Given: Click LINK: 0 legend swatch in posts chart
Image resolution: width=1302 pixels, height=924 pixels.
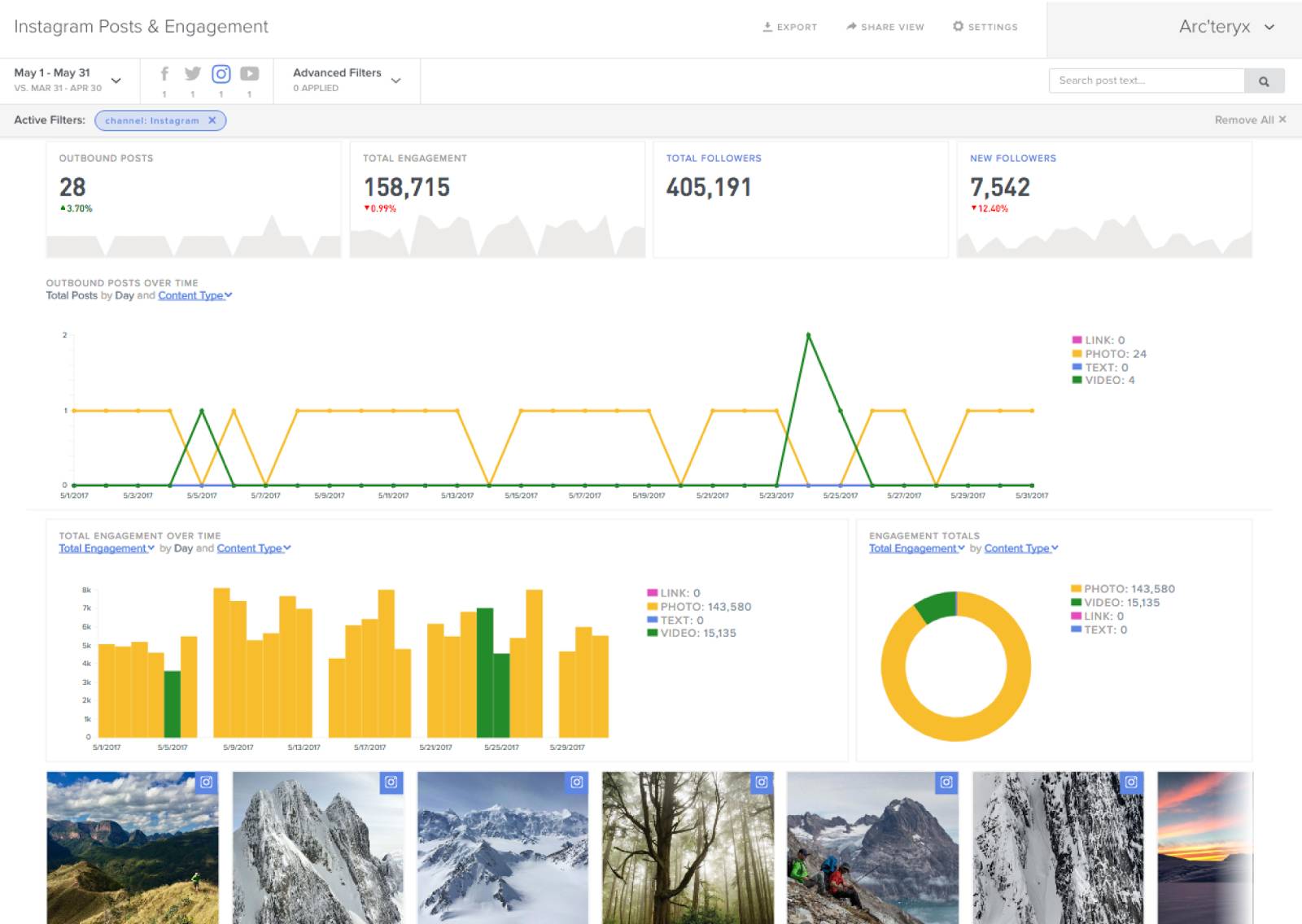Looking at the screenshot, I should [x=1077, y=340].
